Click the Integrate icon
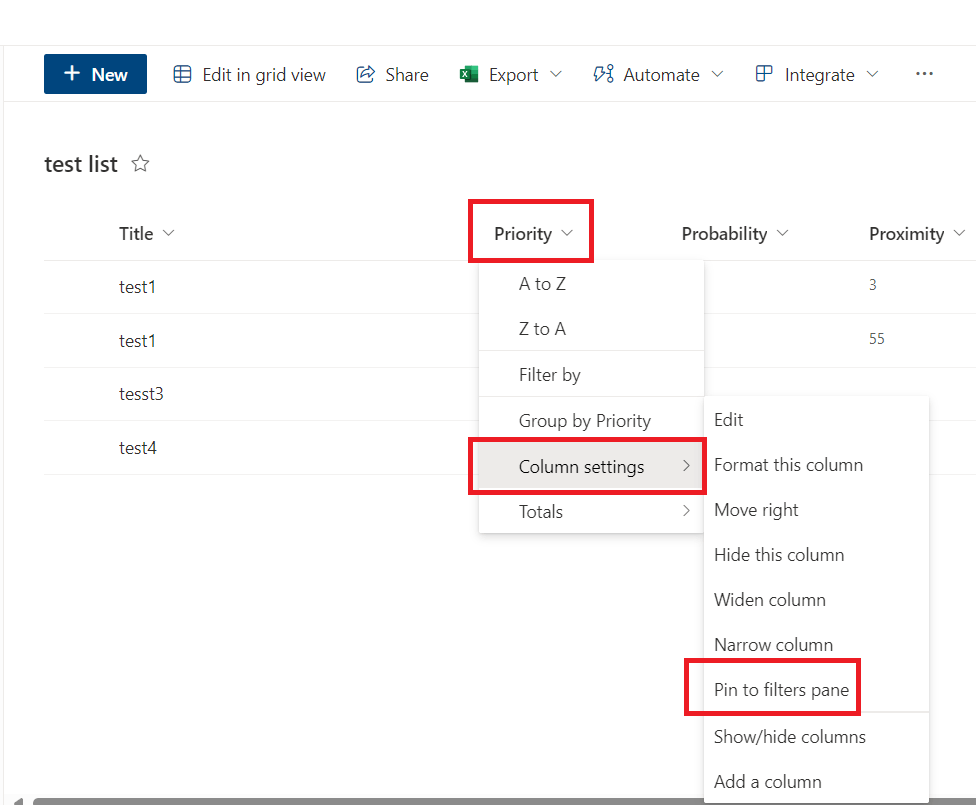The height and width of the screenshot is (805, 976). (x=763, y=74)
